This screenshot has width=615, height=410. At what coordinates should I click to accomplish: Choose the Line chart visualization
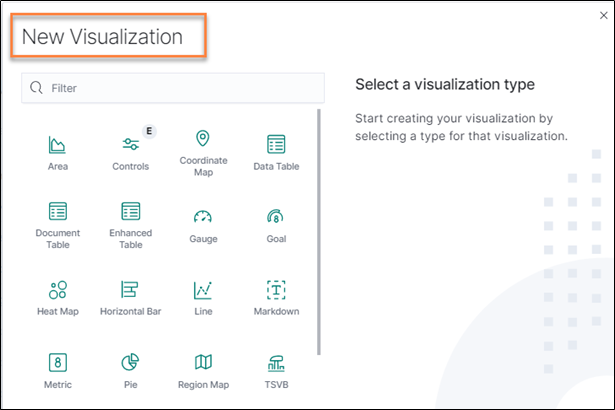(x=203, y=298)
